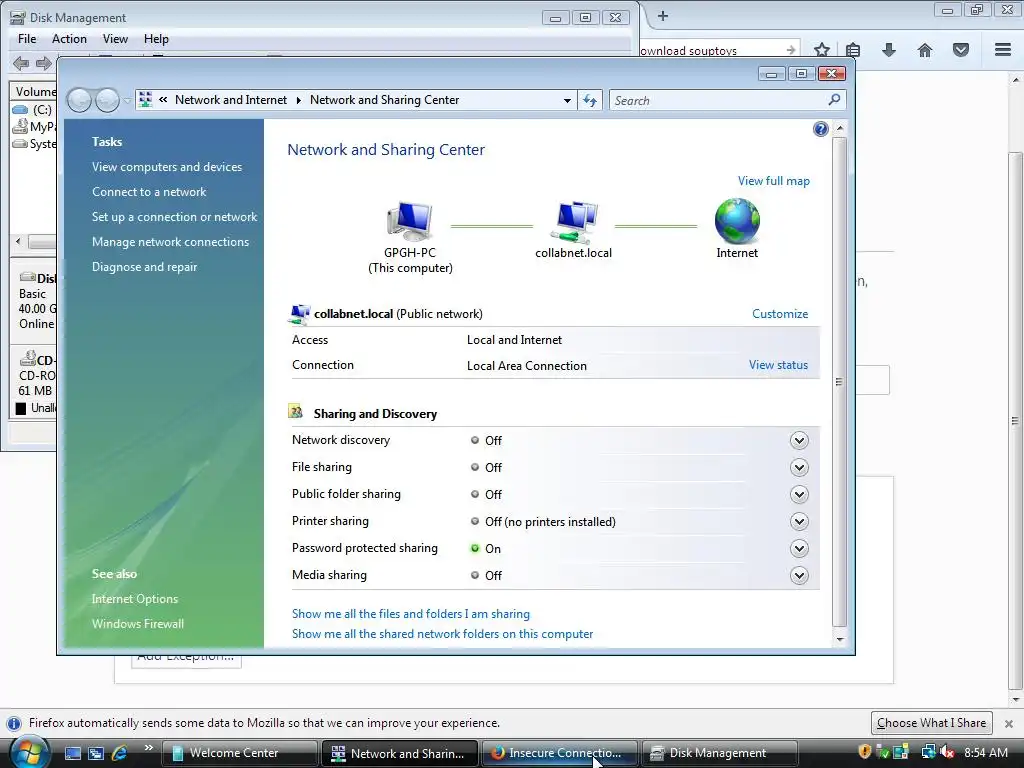Screen dimensions: 1024x768
Task: Show all shared network folders on this computer
Action: (x=442, y=634)
